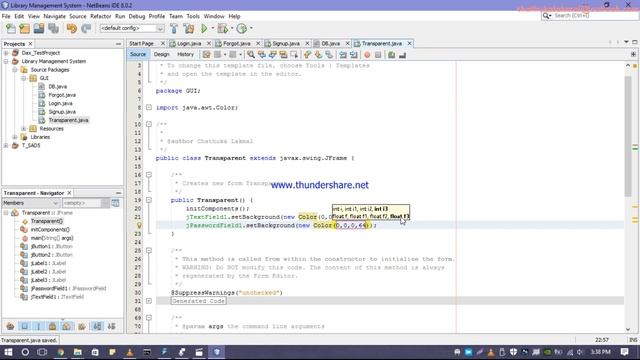Run the project with green play icon
Viewport: 640px width, 360px height.
point(204,28)
